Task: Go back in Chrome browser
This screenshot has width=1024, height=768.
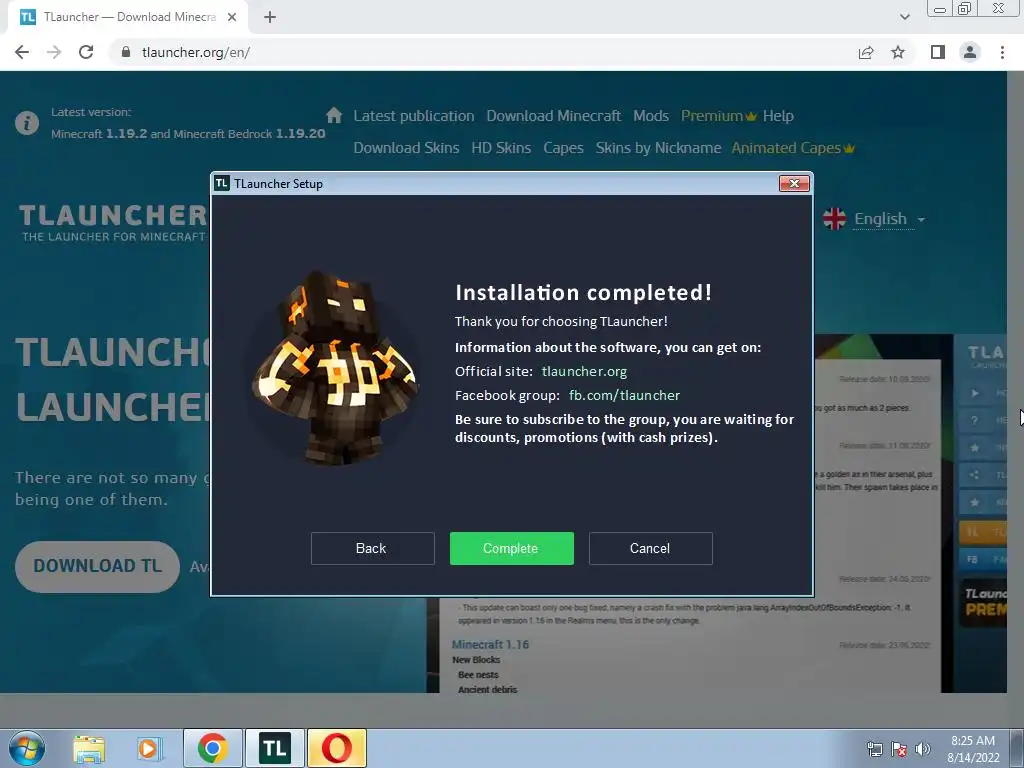Action: tap(22, 52)
